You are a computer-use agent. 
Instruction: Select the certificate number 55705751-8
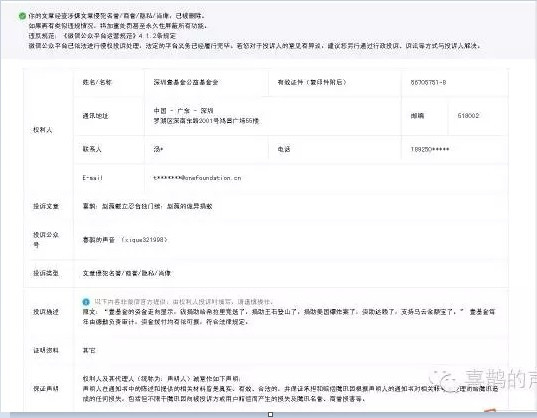[428, 82]
